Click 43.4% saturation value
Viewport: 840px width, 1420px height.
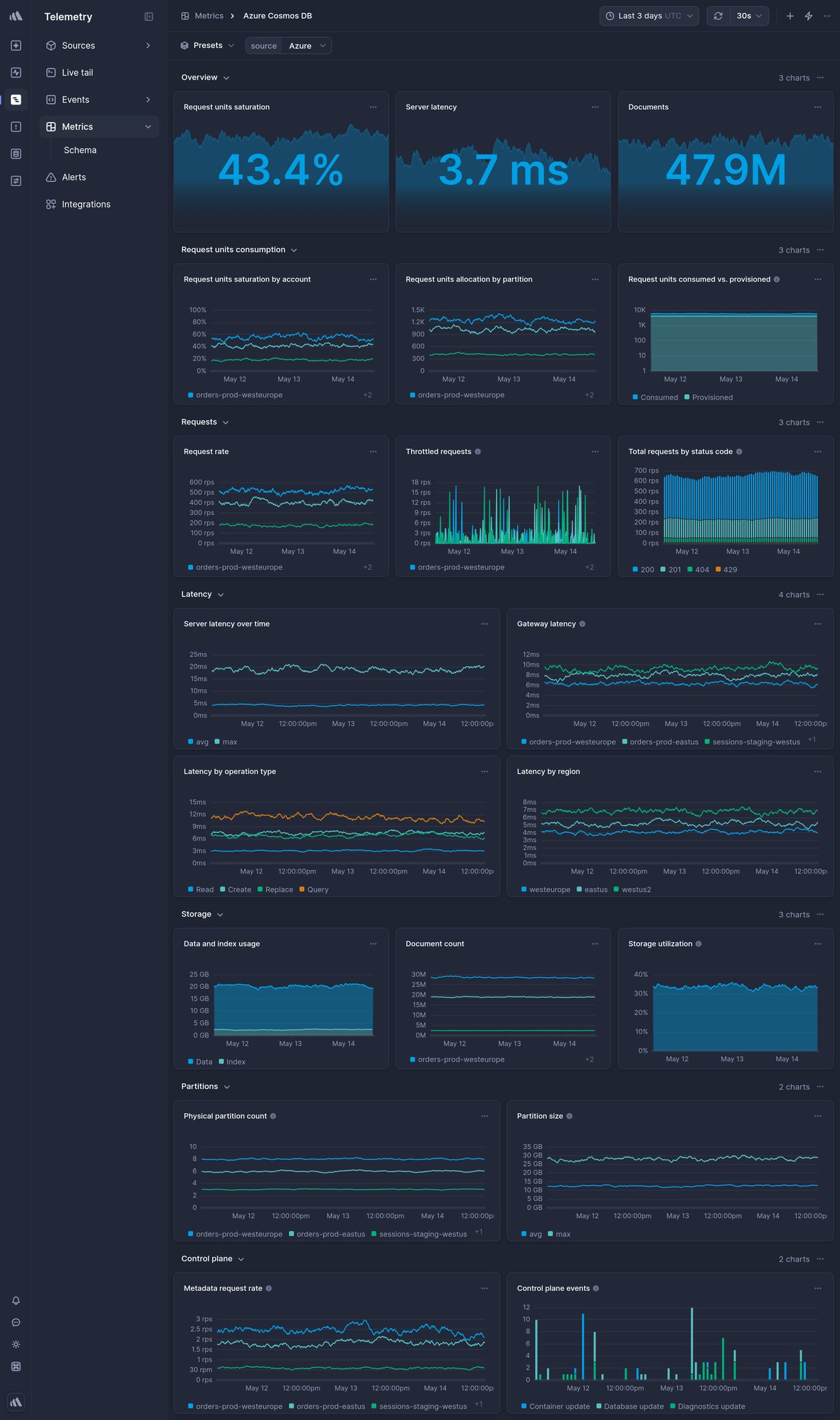pyautogui.click(x=281, y=170)
